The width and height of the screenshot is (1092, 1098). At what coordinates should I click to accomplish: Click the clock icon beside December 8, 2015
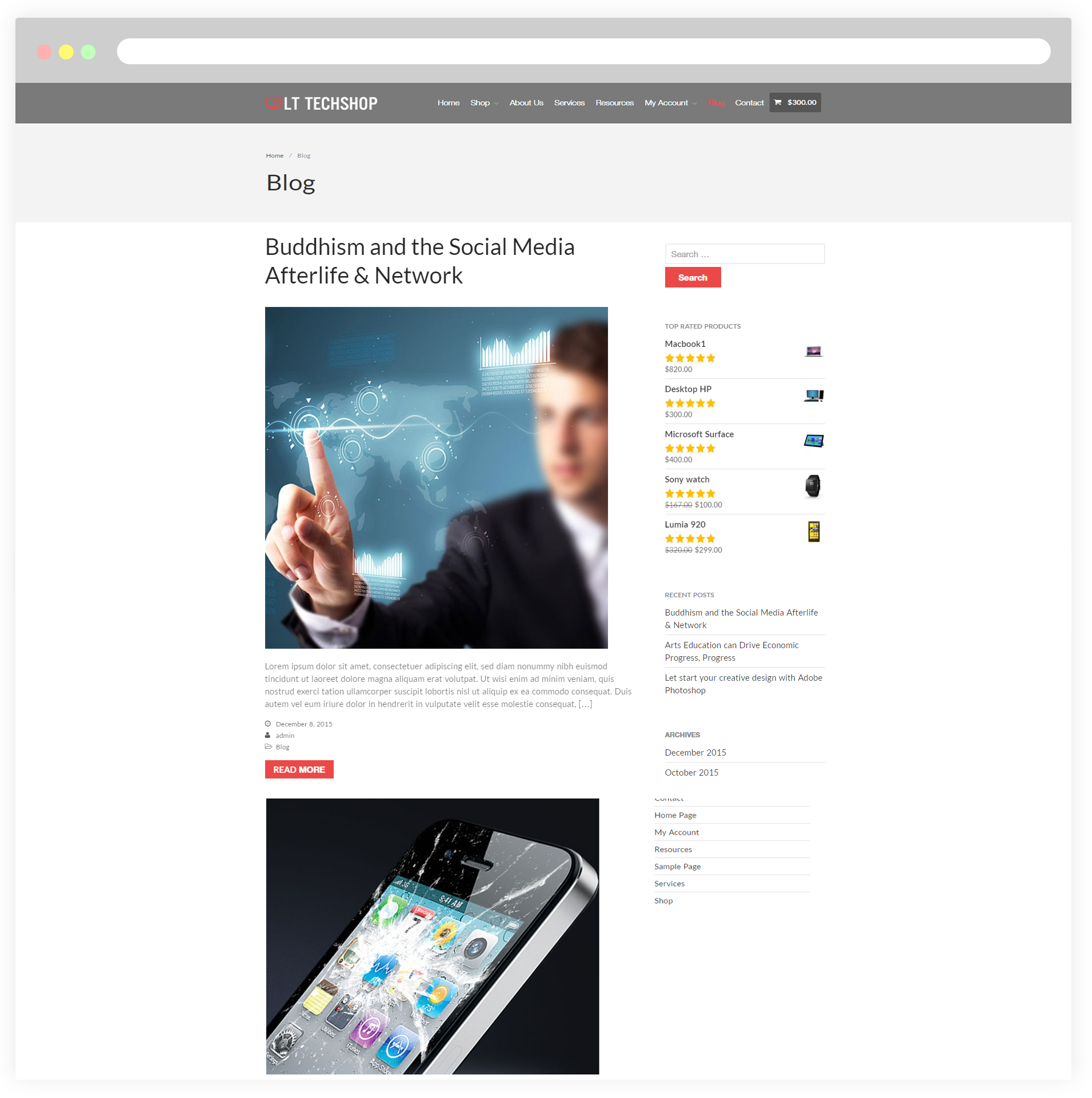267,724
